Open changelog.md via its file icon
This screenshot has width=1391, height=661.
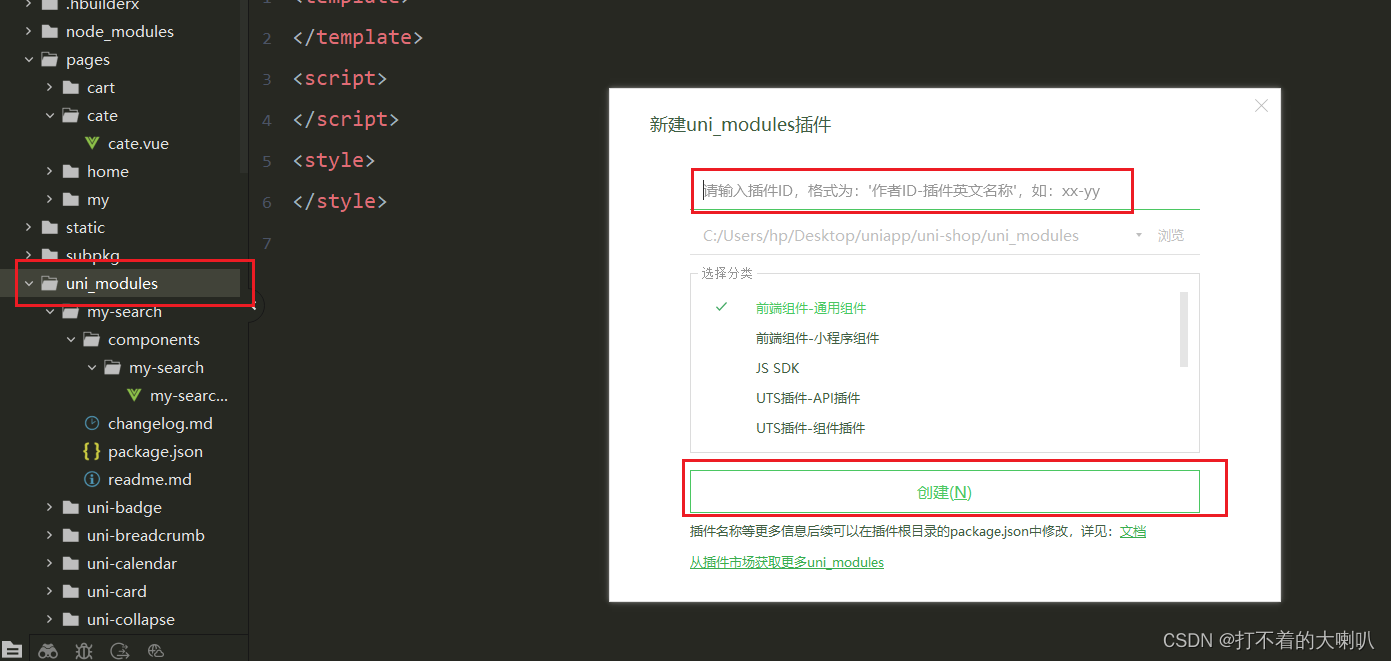[x=91, y=423]
